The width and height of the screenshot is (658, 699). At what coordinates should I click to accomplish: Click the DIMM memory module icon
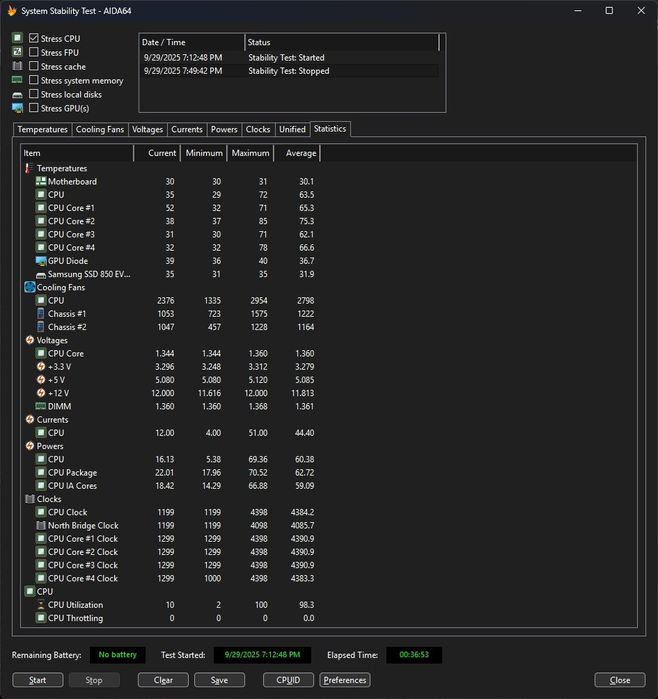pyautogui.click(x=41, y=406)
